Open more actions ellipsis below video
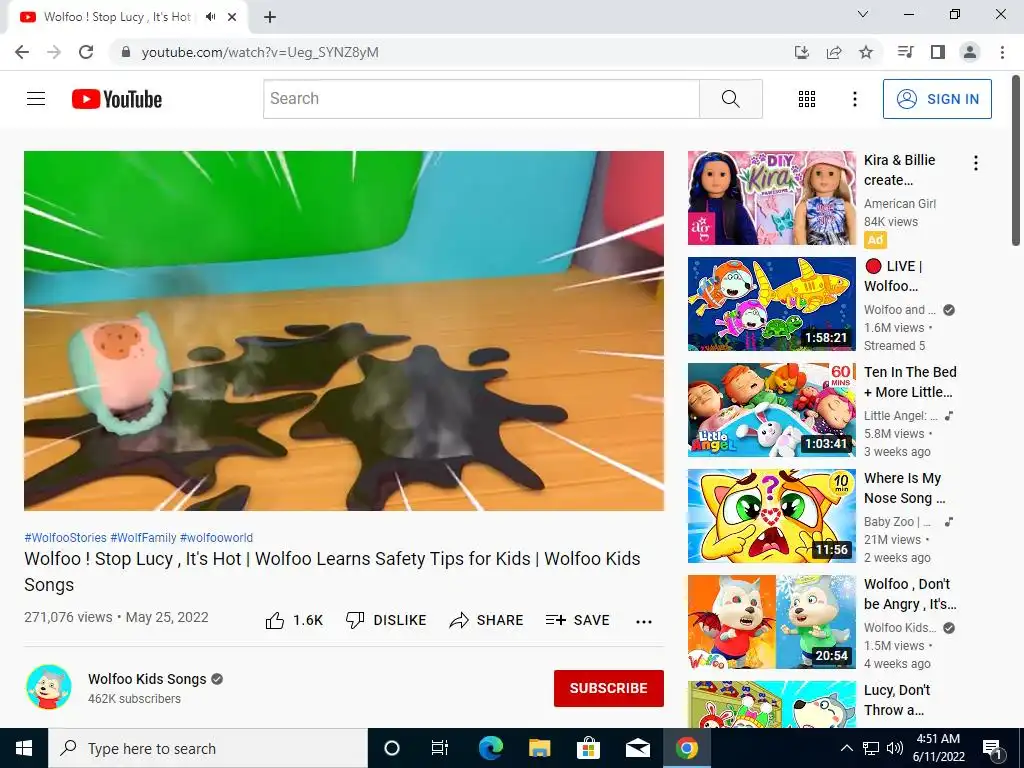The image size is (1024, 768). 644,621
